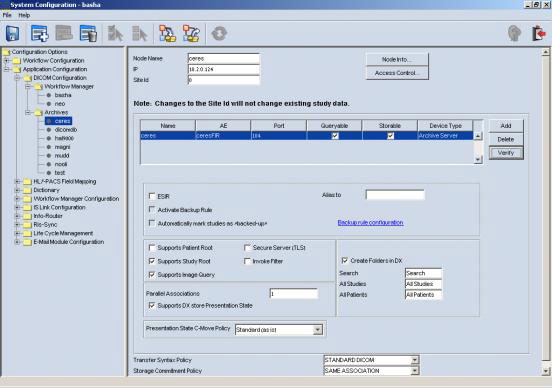Image resolution: width=552 pixels, height=388 pixels.
Task: Click the Info-Router folder icon
Action: click(x=28, y=216)
